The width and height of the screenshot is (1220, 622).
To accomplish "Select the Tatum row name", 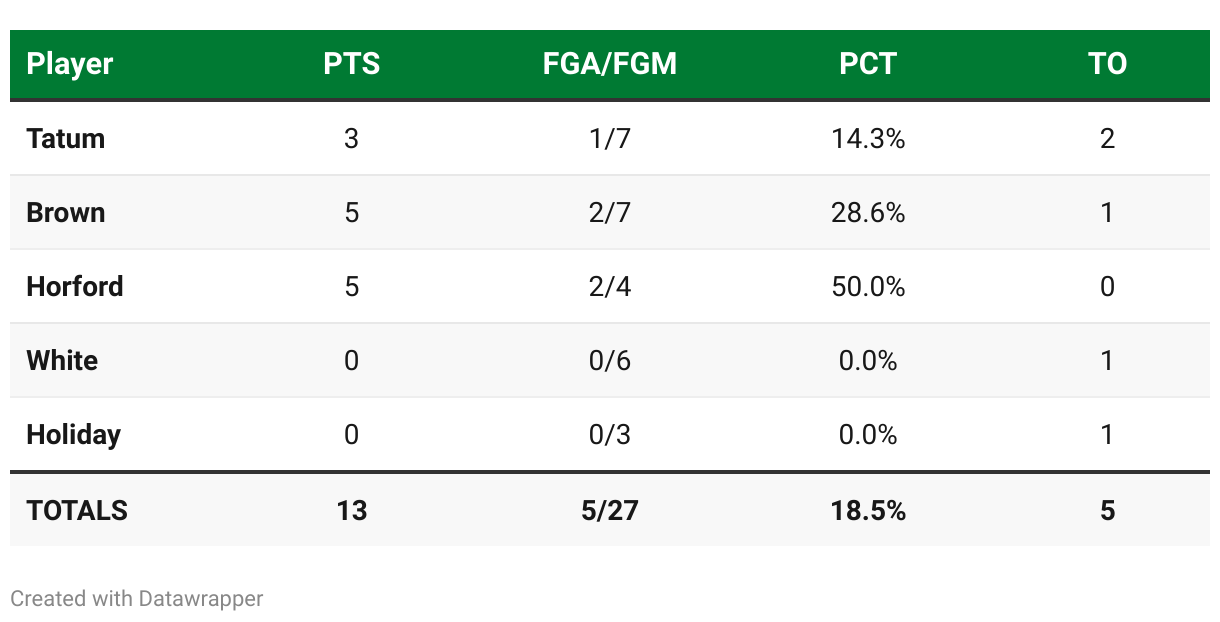I will pos(65,138).
